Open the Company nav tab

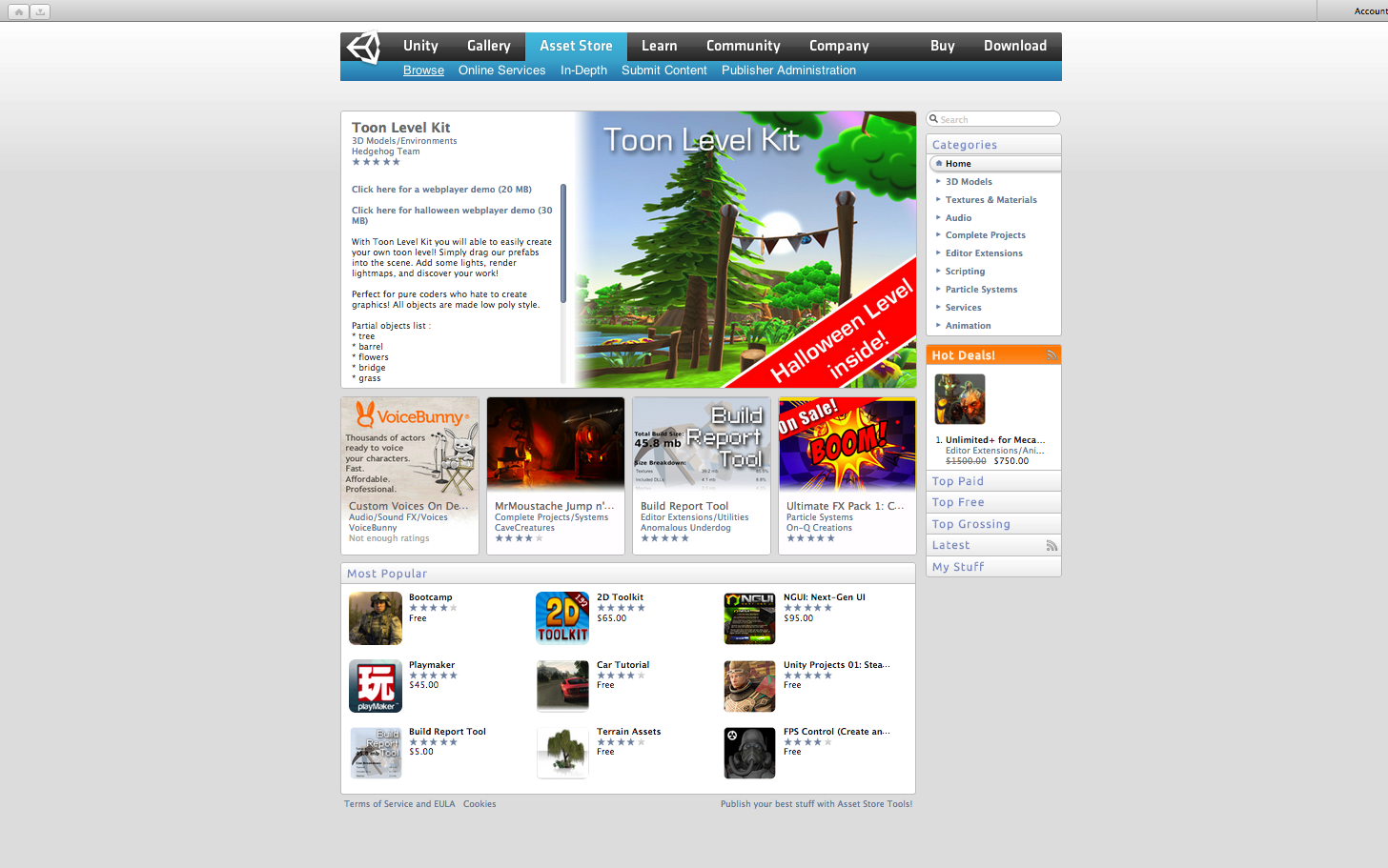click(x=839, y=46)
